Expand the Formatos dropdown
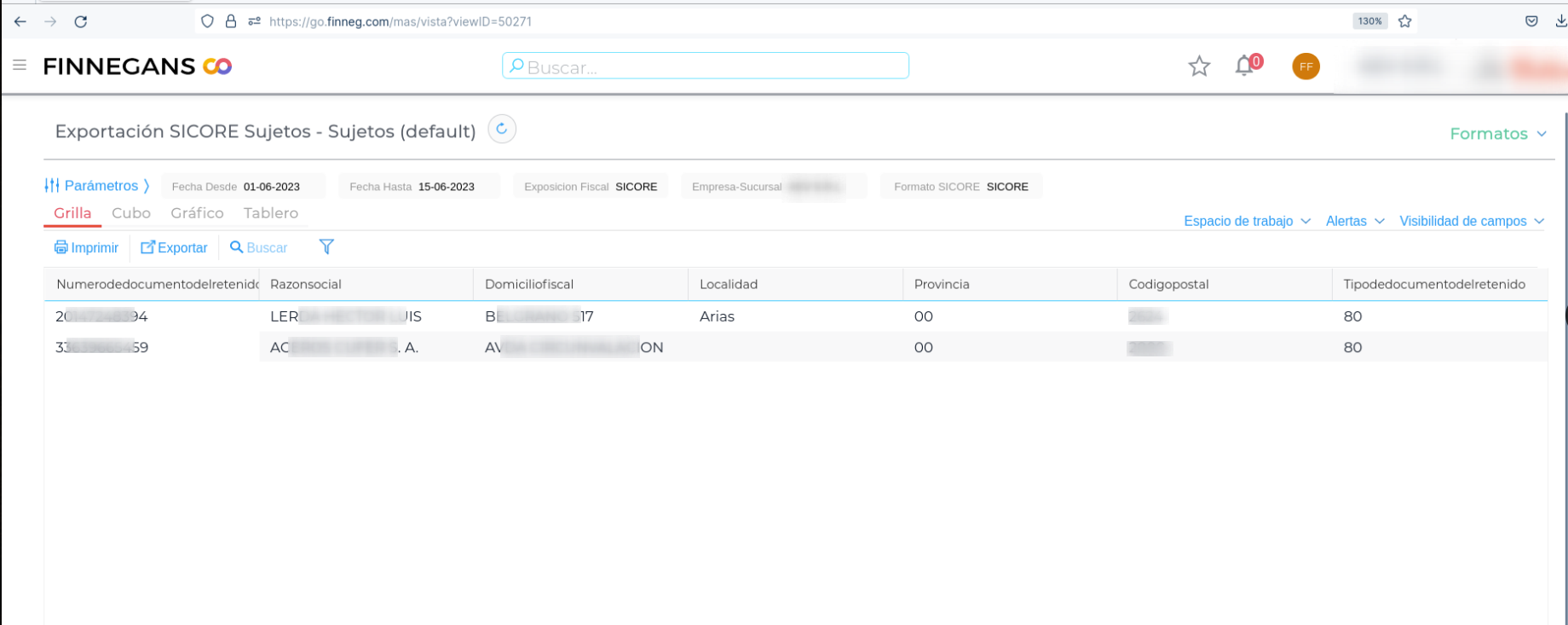 pyautogui.click(x=1497, y=134)
